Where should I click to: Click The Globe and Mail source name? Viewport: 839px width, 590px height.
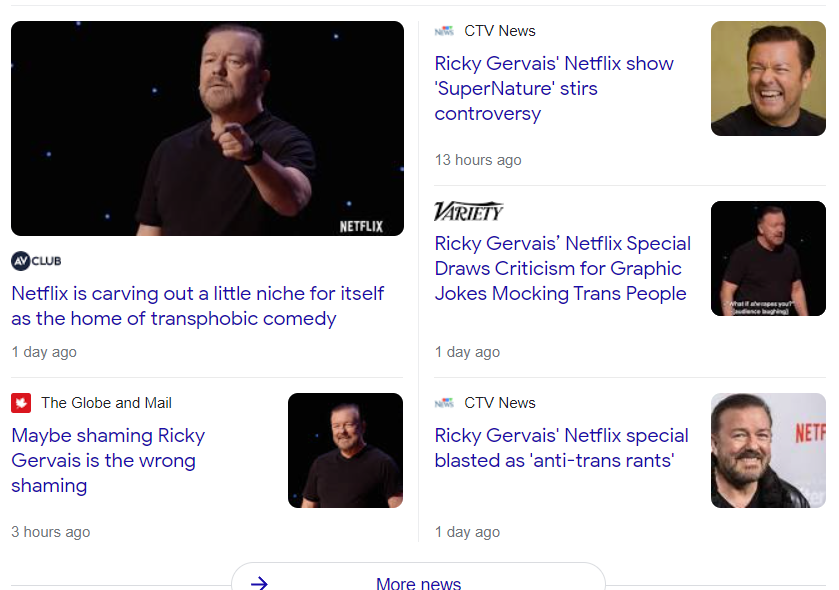tap(106, 403)
